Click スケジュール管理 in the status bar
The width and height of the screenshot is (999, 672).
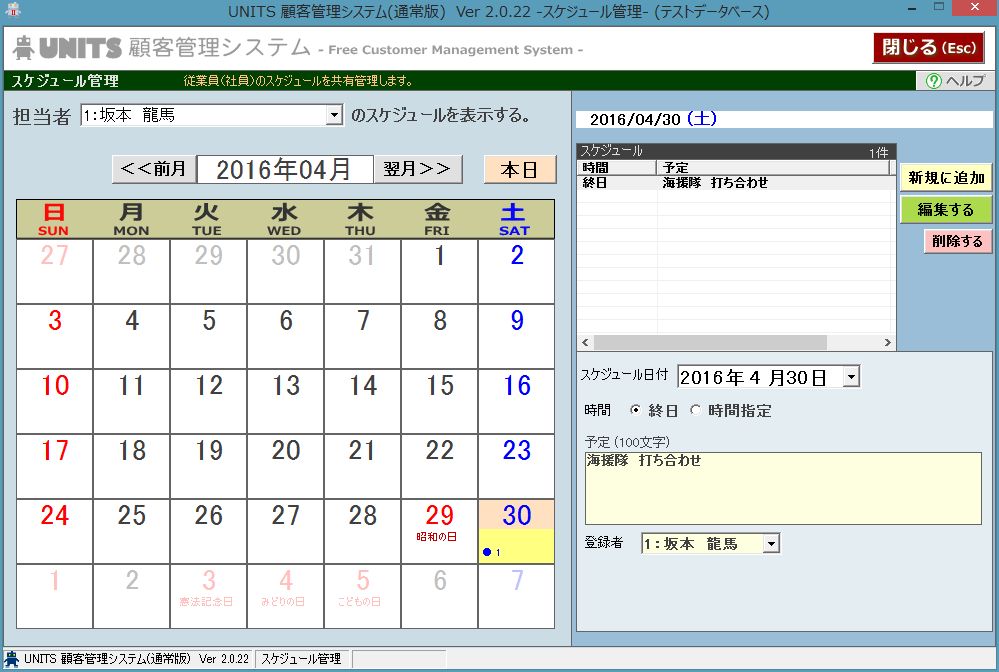click(x=302, y=659)
